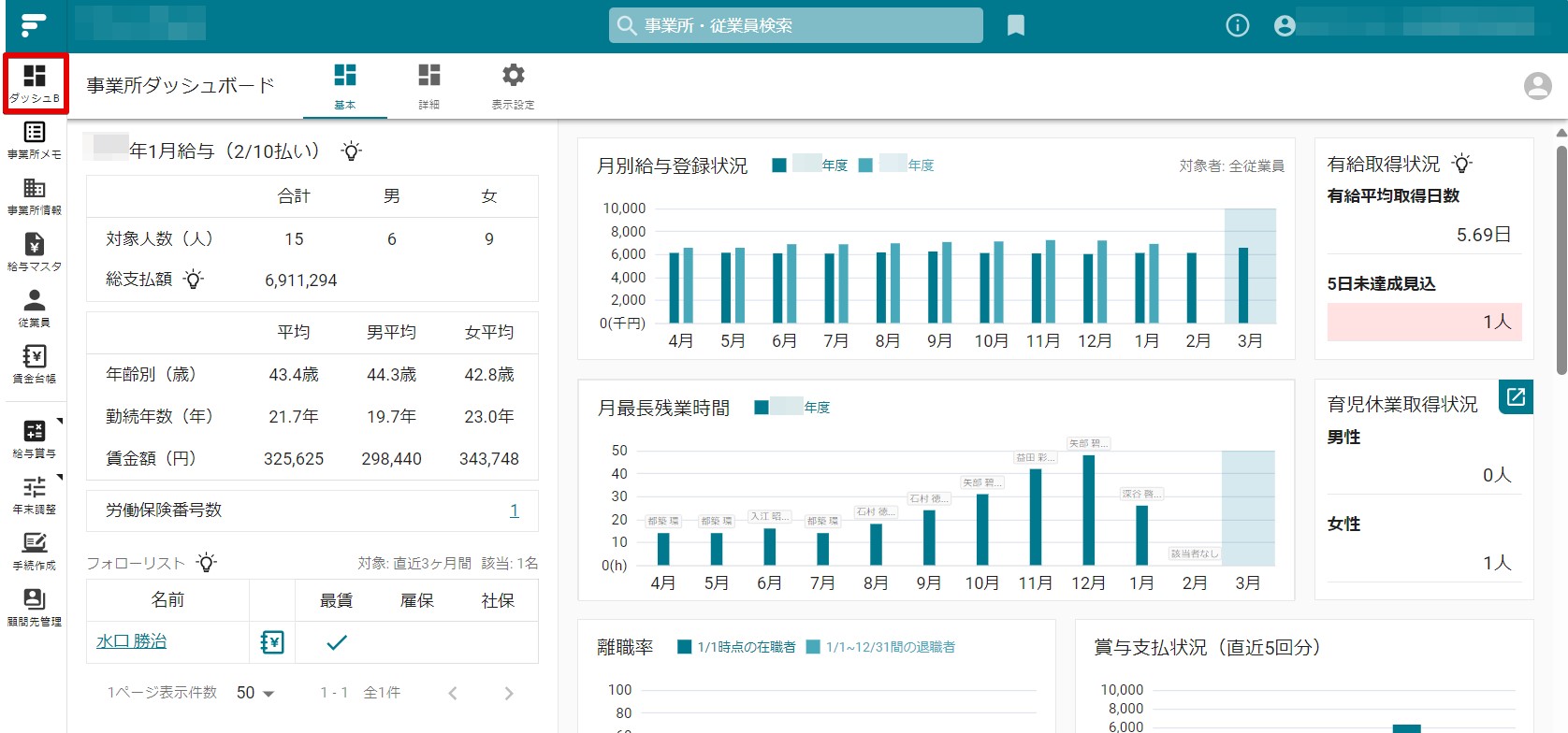Open the 事業所メモ sidebar icon
The width and height of the screenshot is (1568, 733).
(34, 140)
